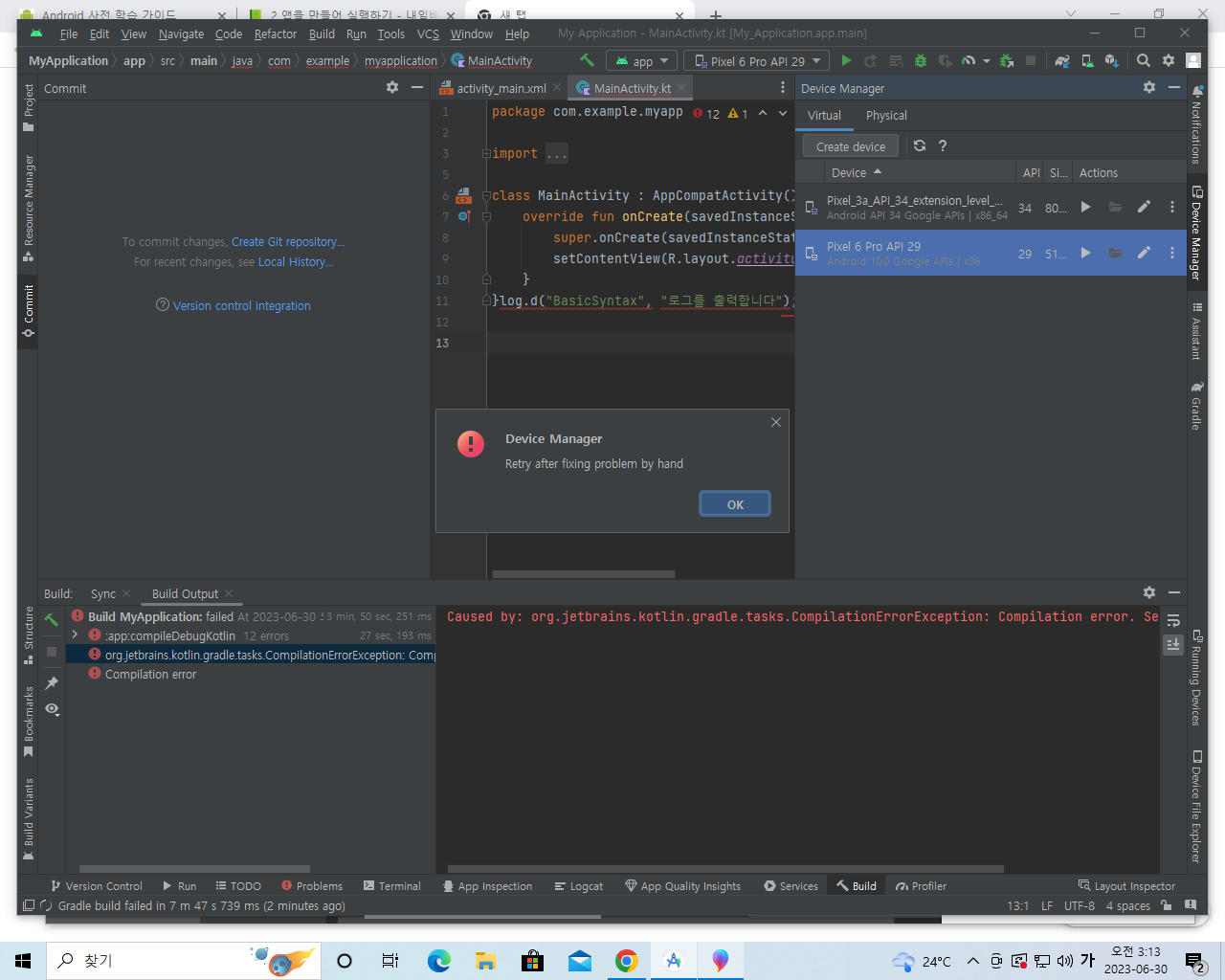Image resolution: width=1225 pixels, height=980 pixels.
Task: Go to next highlighted error arrow
Action: point(783,113)
